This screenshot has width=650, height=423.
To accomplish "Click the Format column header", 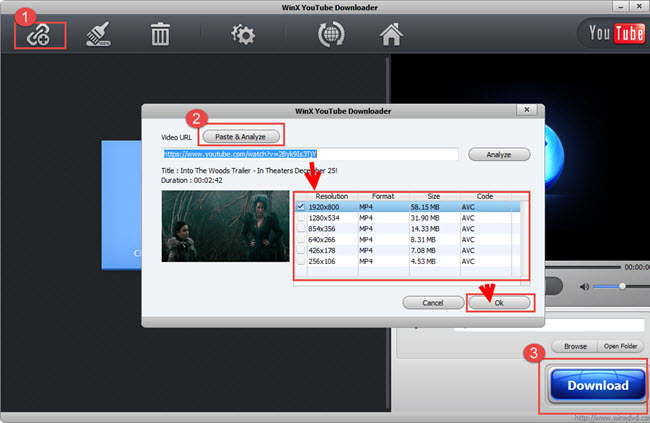I will 383,196.
